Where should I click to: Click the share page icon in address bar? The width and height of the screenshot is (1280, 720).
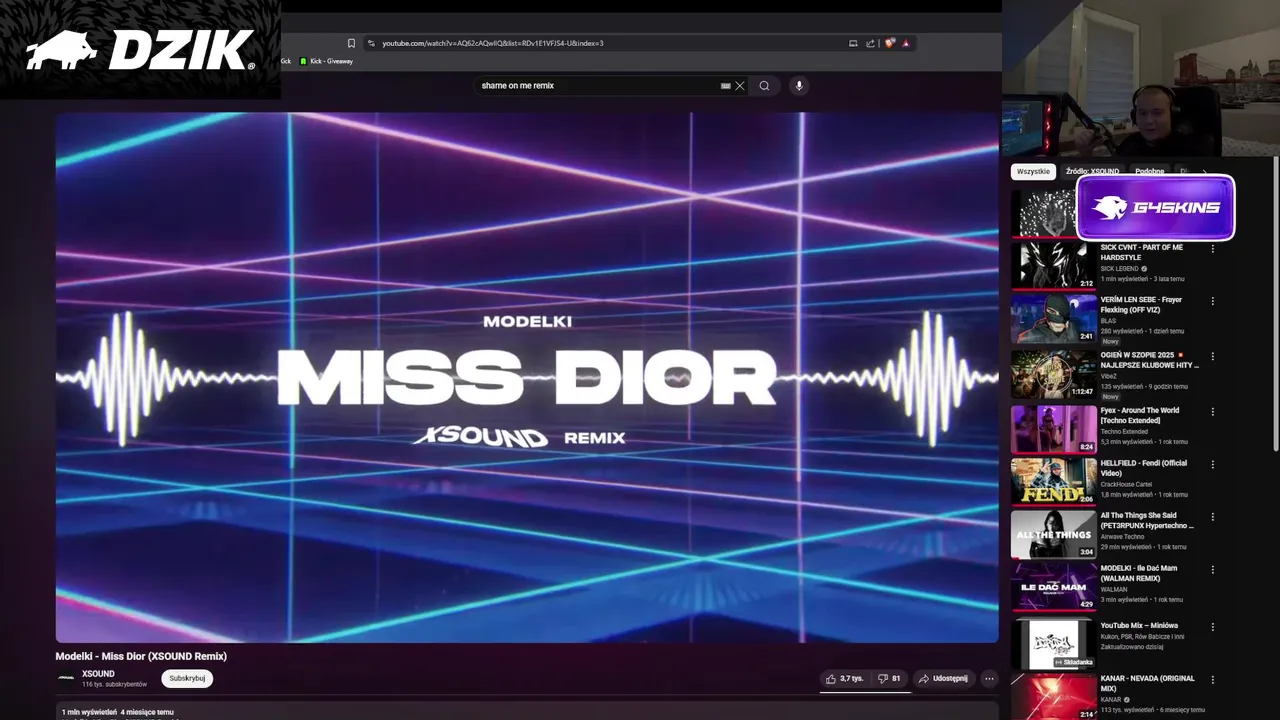click(870, 43)
